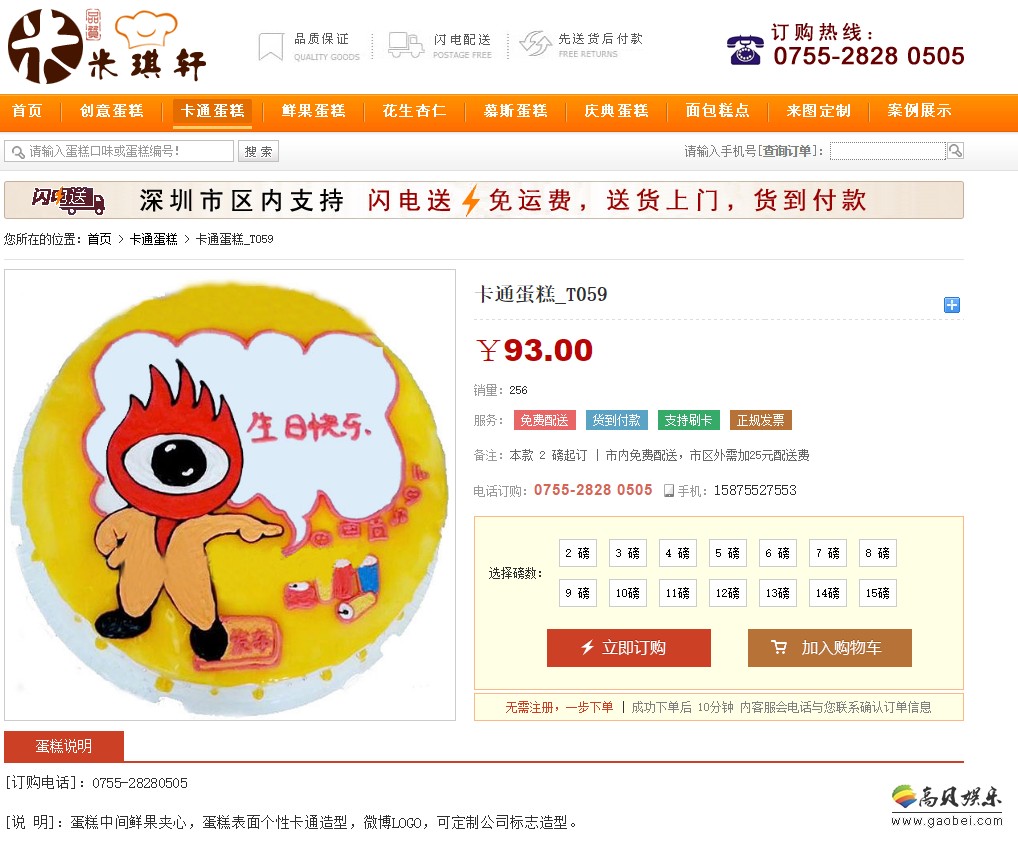Focus the cake flavor search field

tap(119, 151)
